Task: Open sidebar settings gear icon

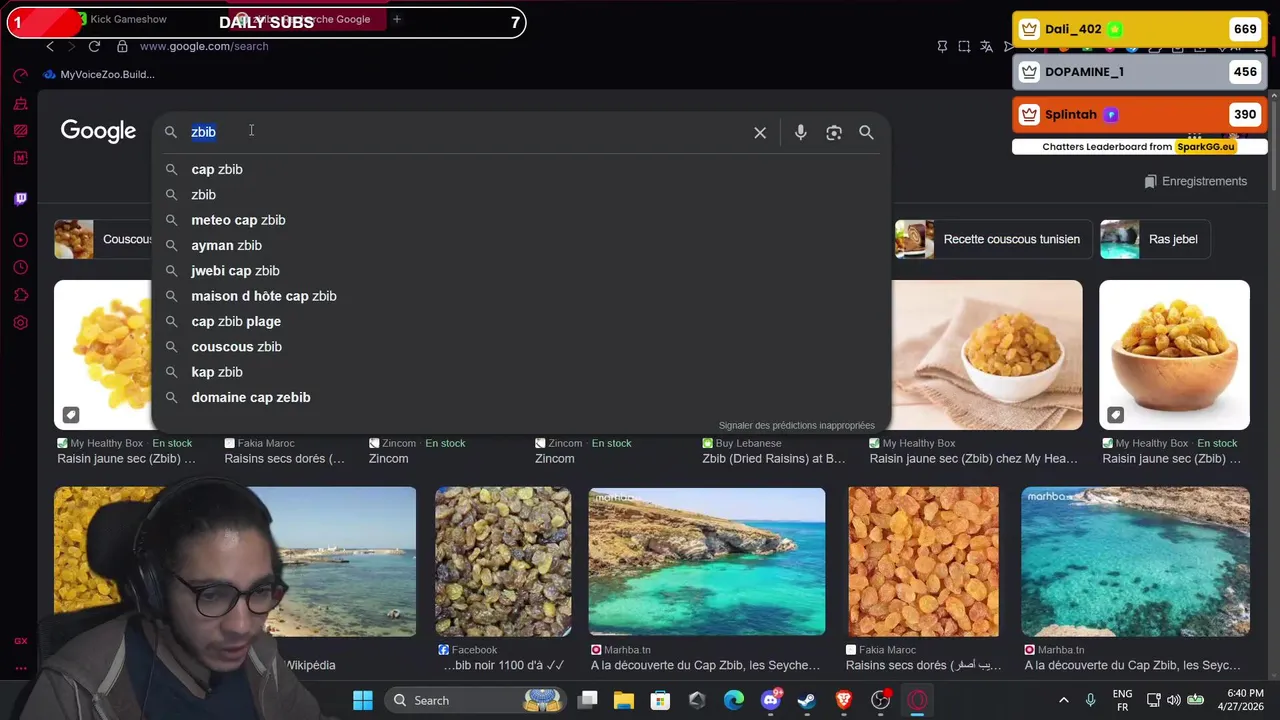Action: pyautogui.click(x=20, y=323)
